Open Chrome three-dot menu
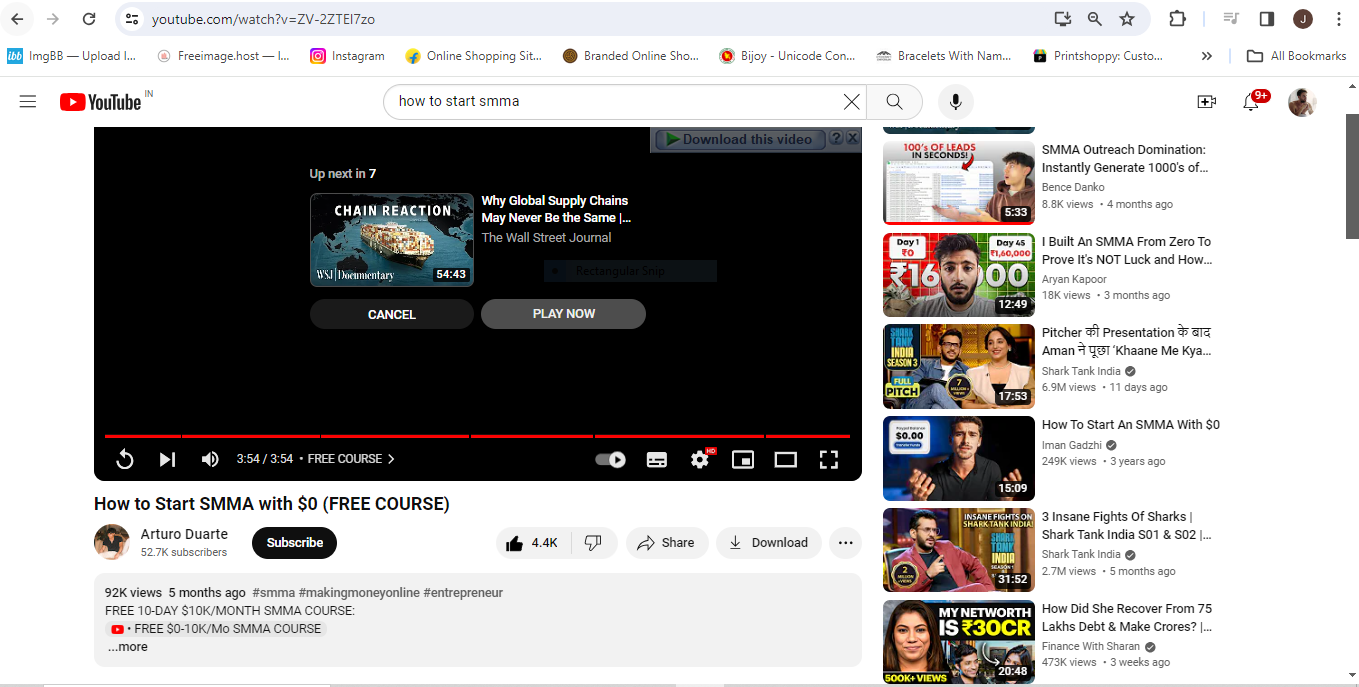 [x=1338, y=19]
